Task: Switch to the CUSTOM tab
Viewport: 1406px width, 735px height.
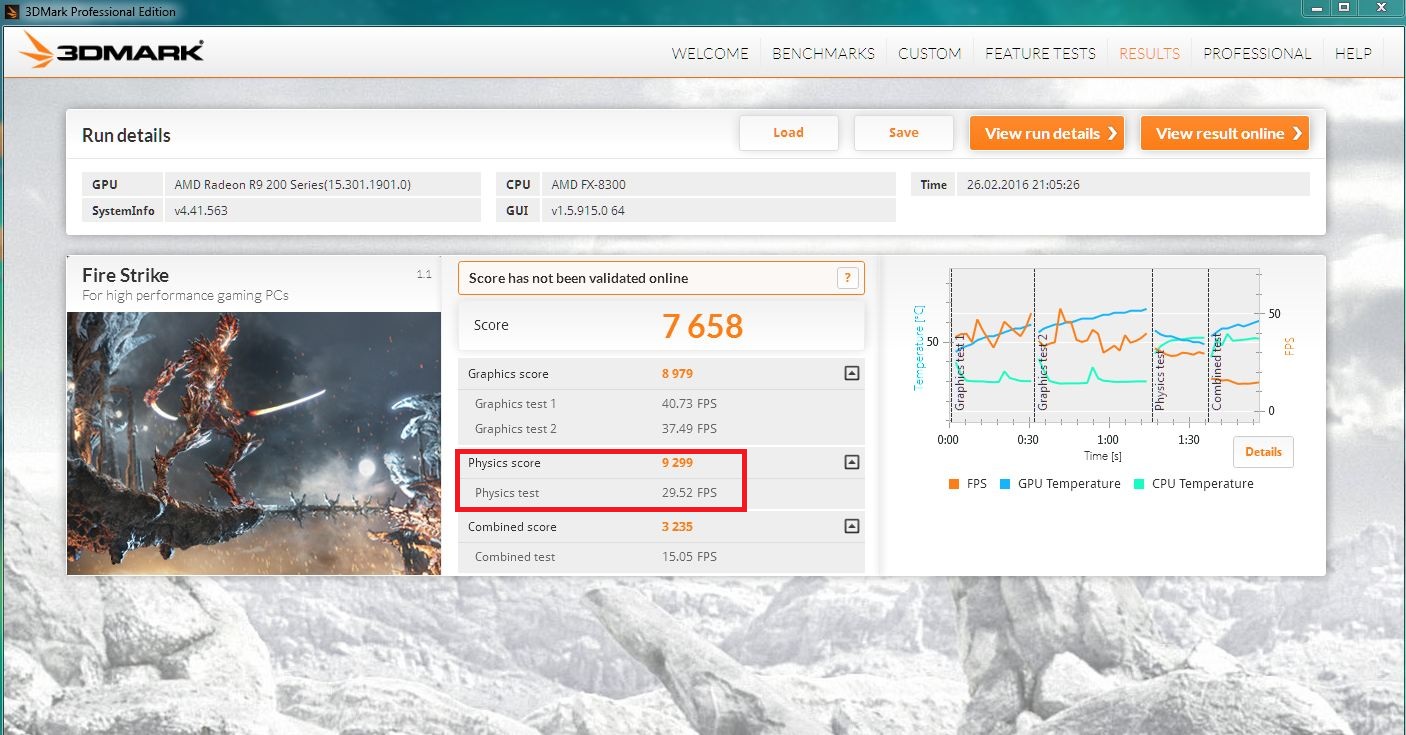Action: (929, 54)
